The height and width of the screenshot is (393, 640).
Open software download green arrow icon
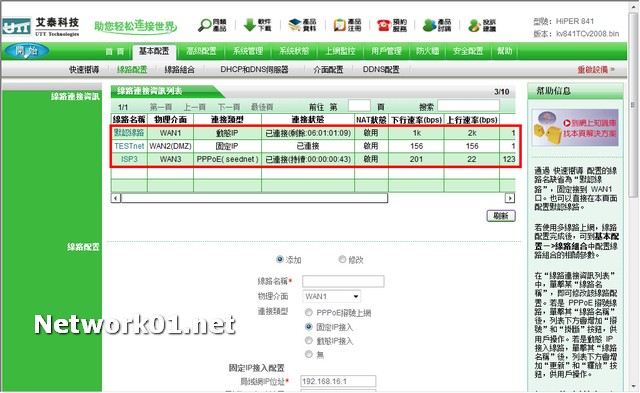click(249, 25)
